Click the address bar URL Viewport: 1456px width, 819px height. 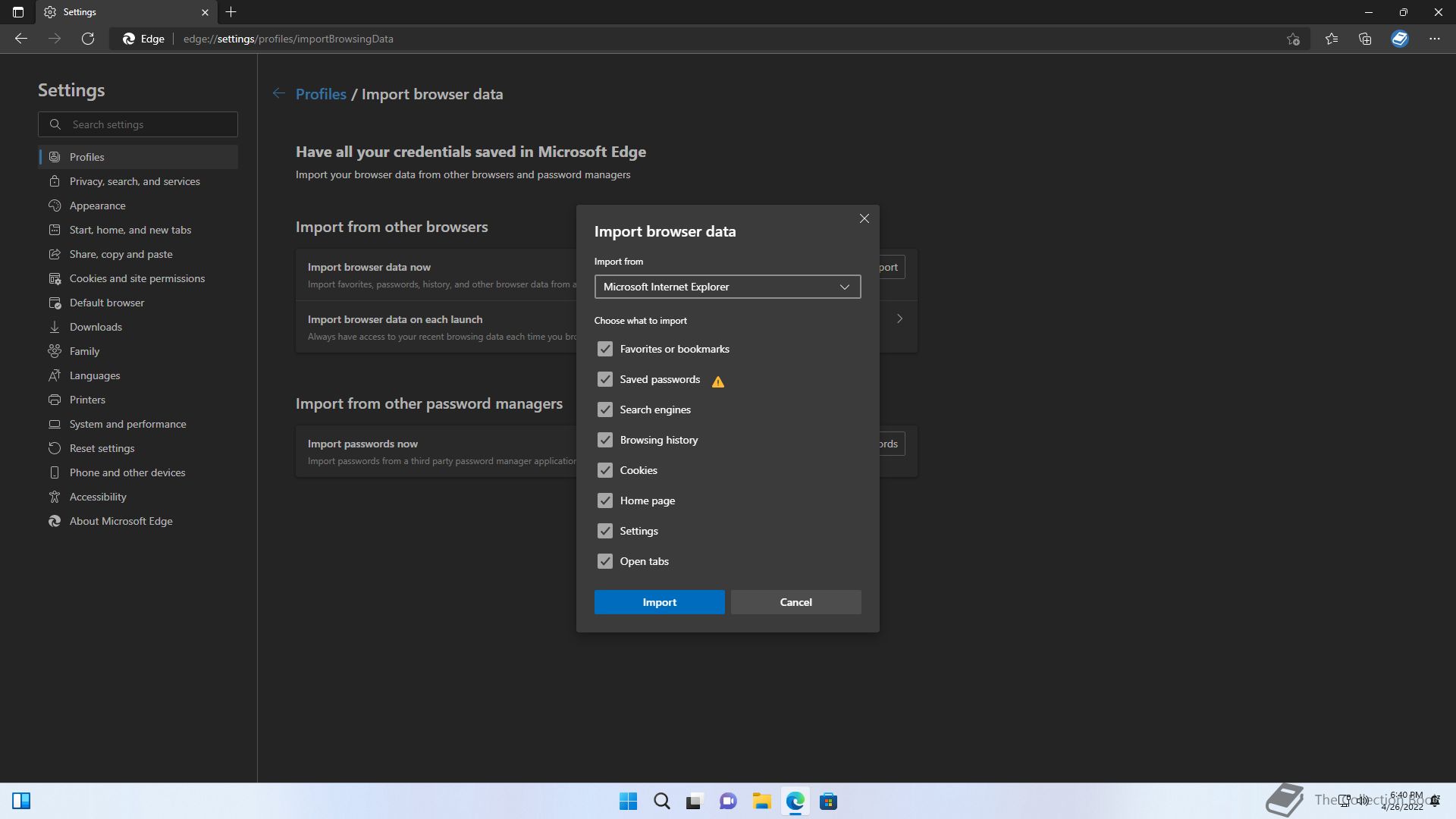click(288, 39)
